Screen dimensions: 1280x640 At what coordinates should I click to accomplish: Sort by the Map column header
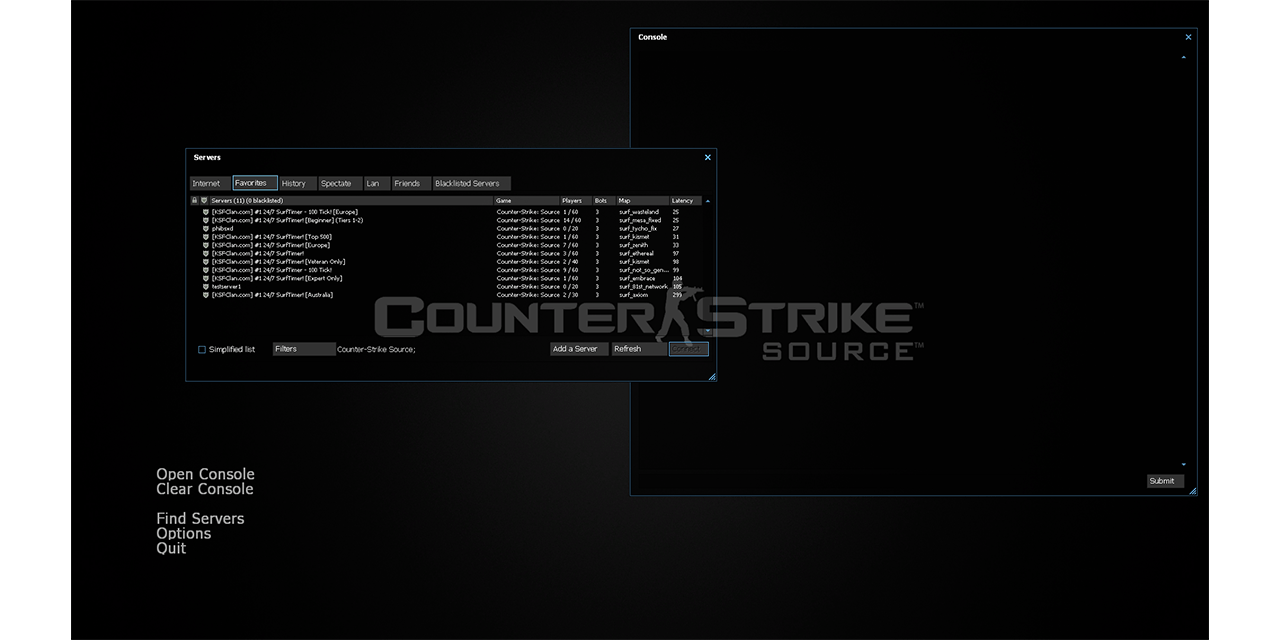(642, 201)
